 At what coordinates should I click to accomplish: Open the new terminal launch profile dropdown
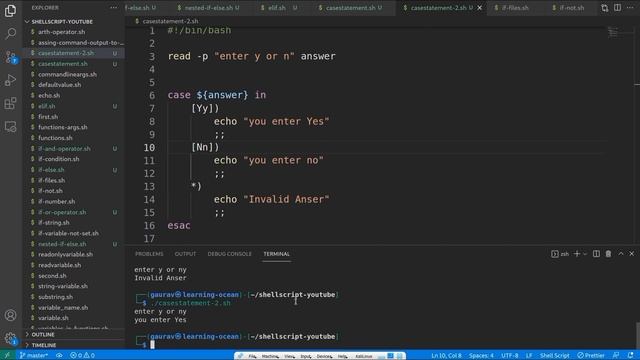[x=585, y=254]
